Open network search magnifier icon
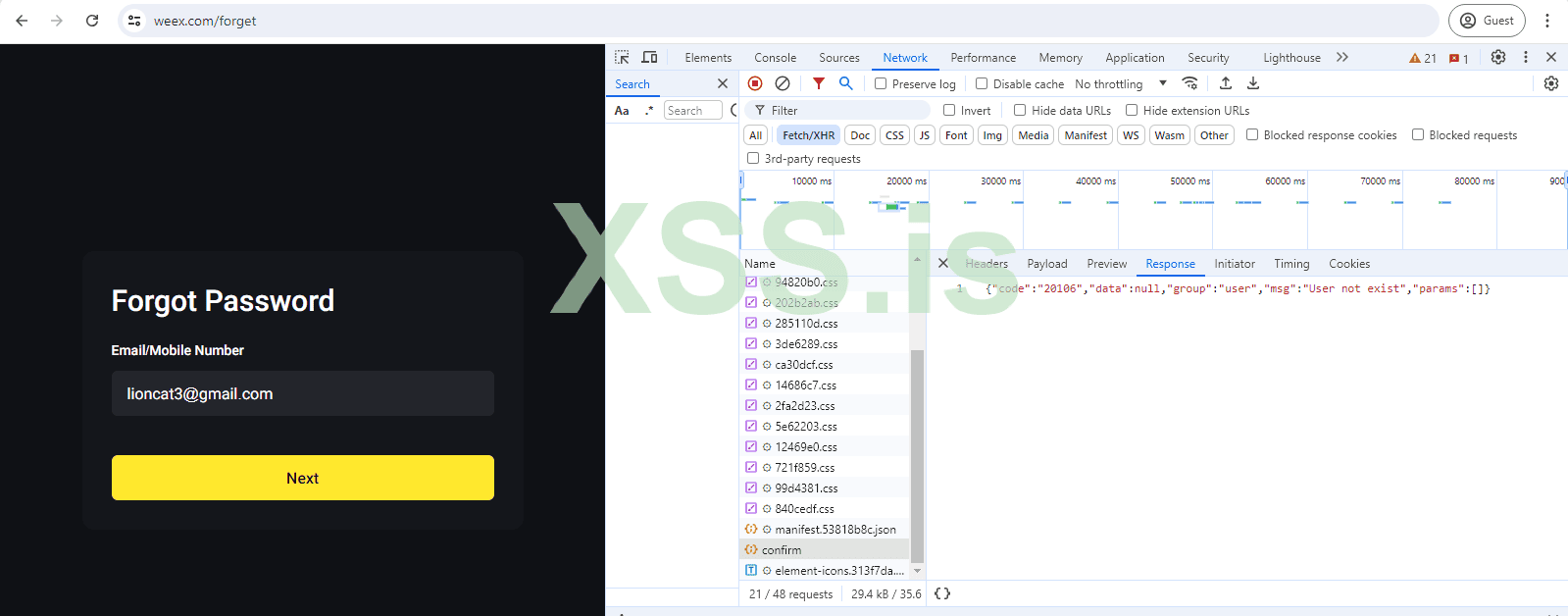 pos(845,83)
